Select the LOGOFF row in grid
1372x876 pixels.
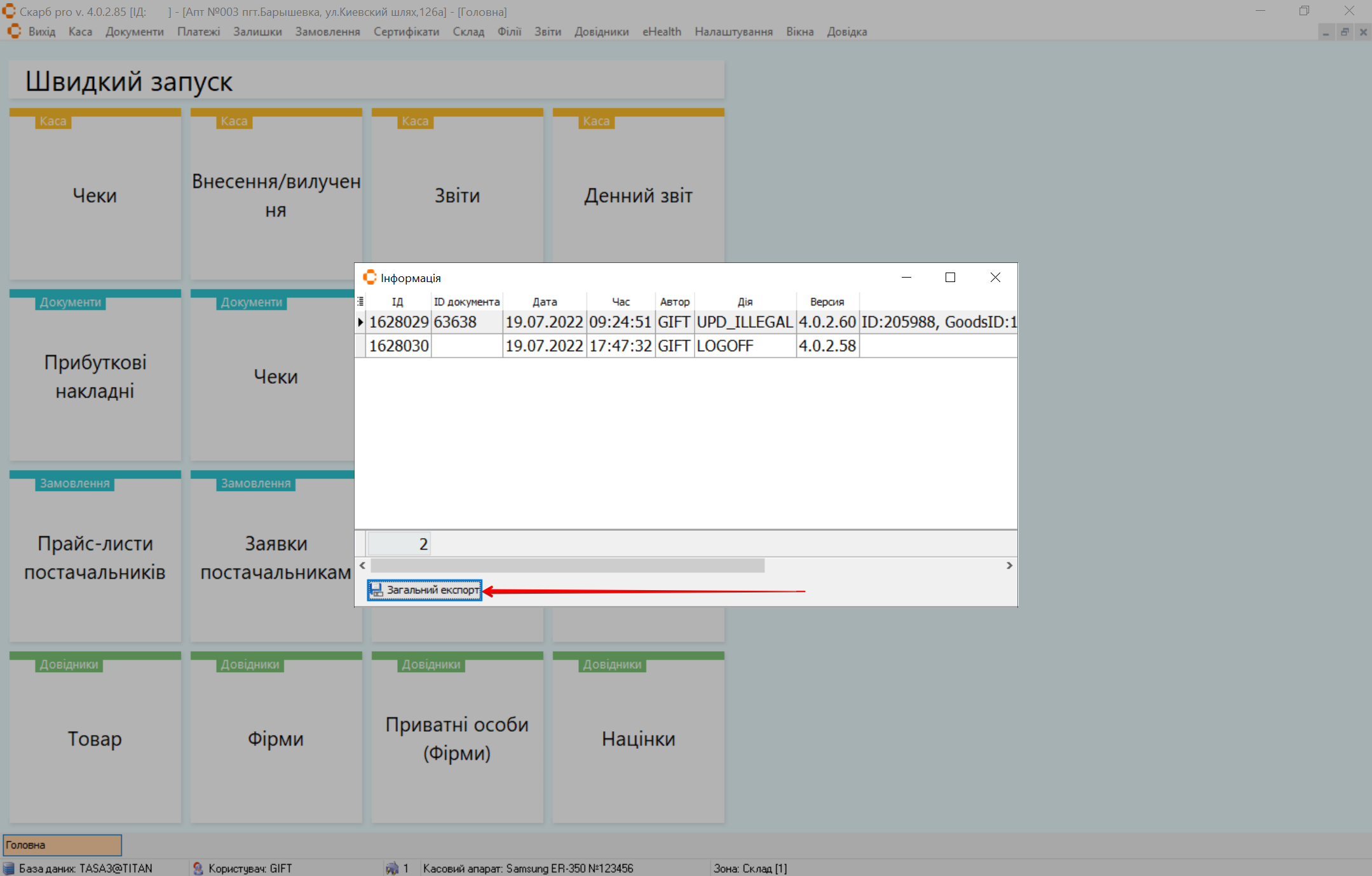point(724,346)
